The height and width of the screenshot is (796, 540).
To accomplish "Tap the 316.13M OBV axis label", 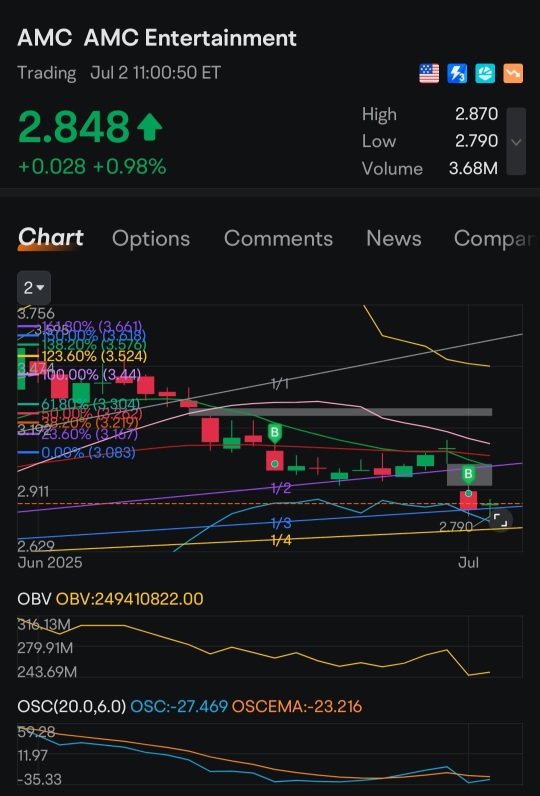I will point(44,624).
